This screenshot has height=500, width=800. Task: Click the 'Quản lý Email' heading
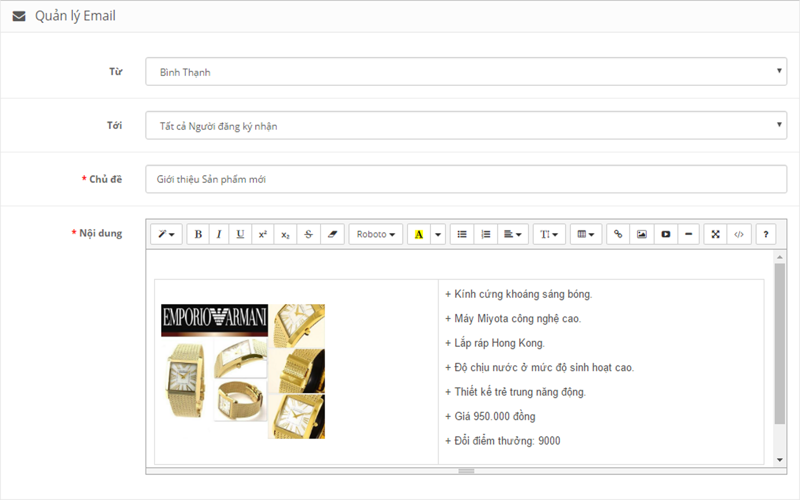pyautogui.click(x=75, y=16)
